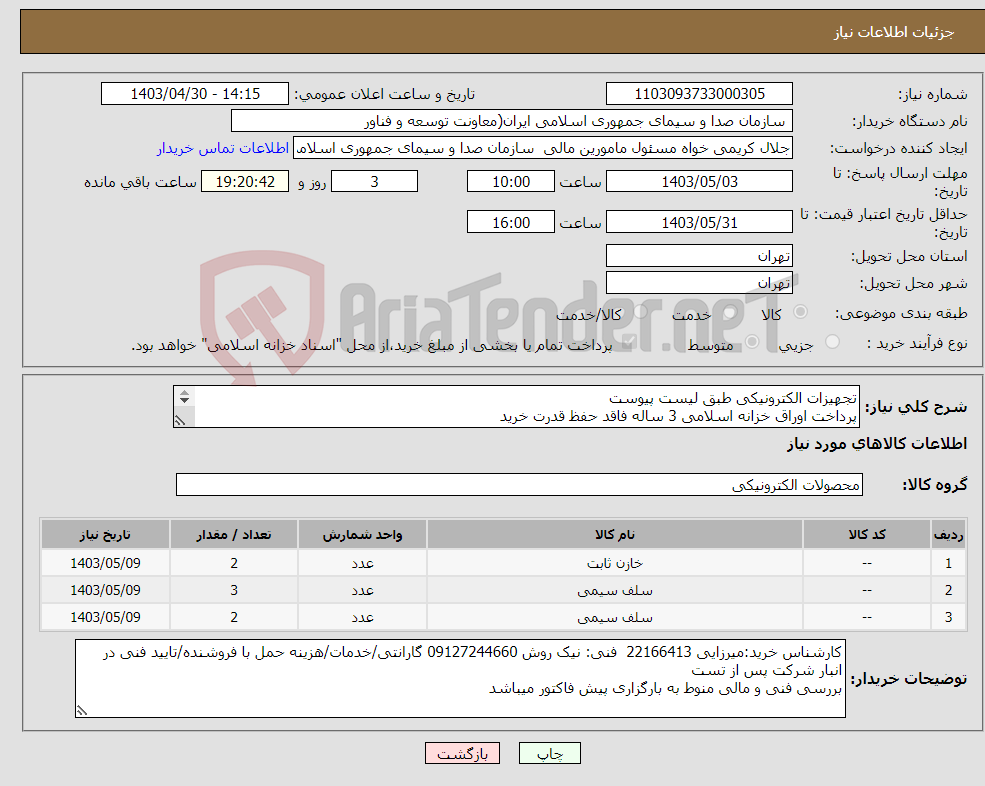Click the response deadline date 1403/05/03
This screenshot has width=985, height=786.
pos(699,182)
